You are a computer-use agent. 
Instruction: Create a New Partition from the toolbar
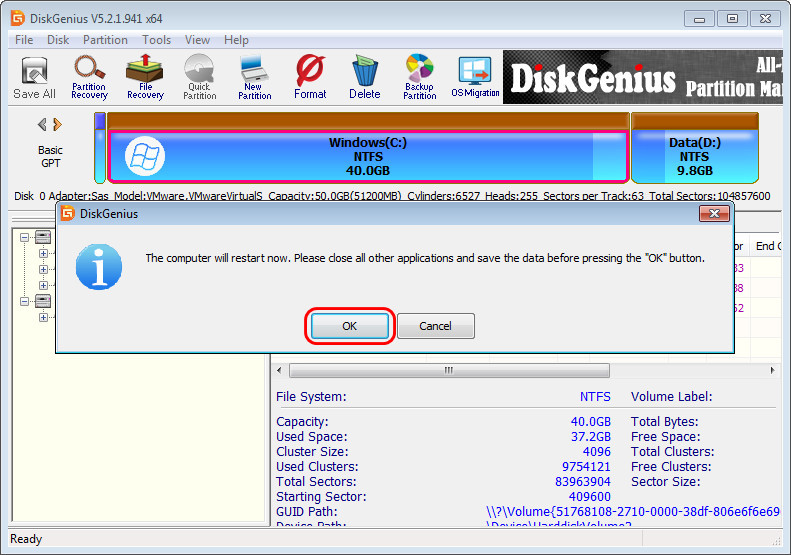254,77
